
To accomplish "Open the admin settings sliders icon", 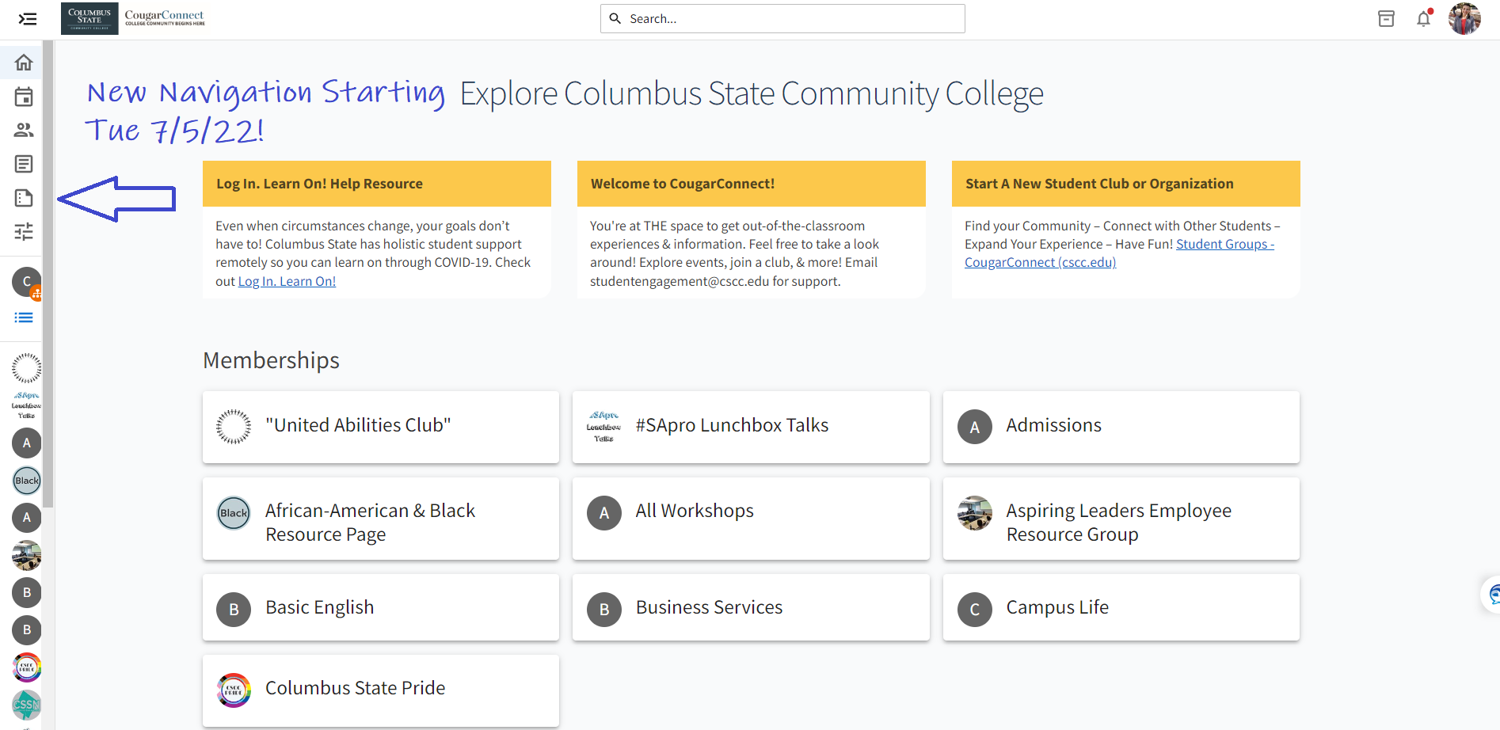I will click(24, 232).
